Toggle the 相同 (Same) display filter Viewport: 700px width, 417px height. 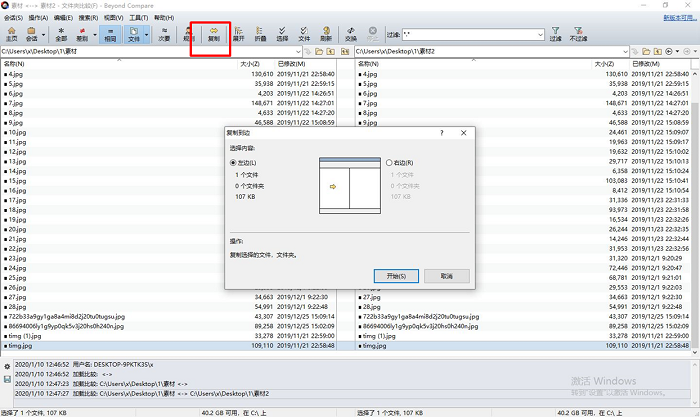(110, 34)
